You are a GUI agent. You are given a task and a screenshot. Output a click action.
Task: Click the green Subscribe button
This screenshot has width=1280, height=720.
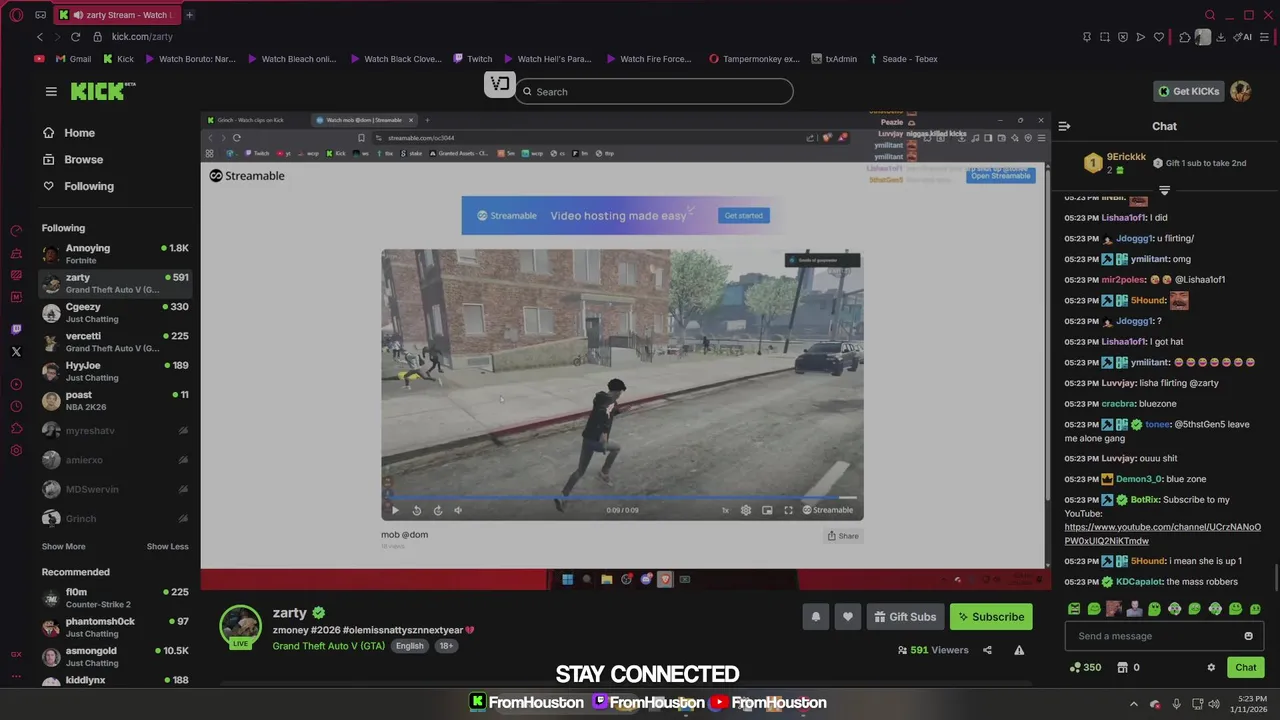991,617
